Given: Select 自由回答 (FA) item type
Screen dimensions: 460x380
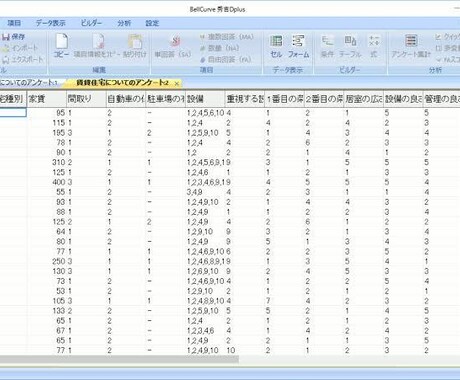Looking at the screenshot, I should point(225,60).
